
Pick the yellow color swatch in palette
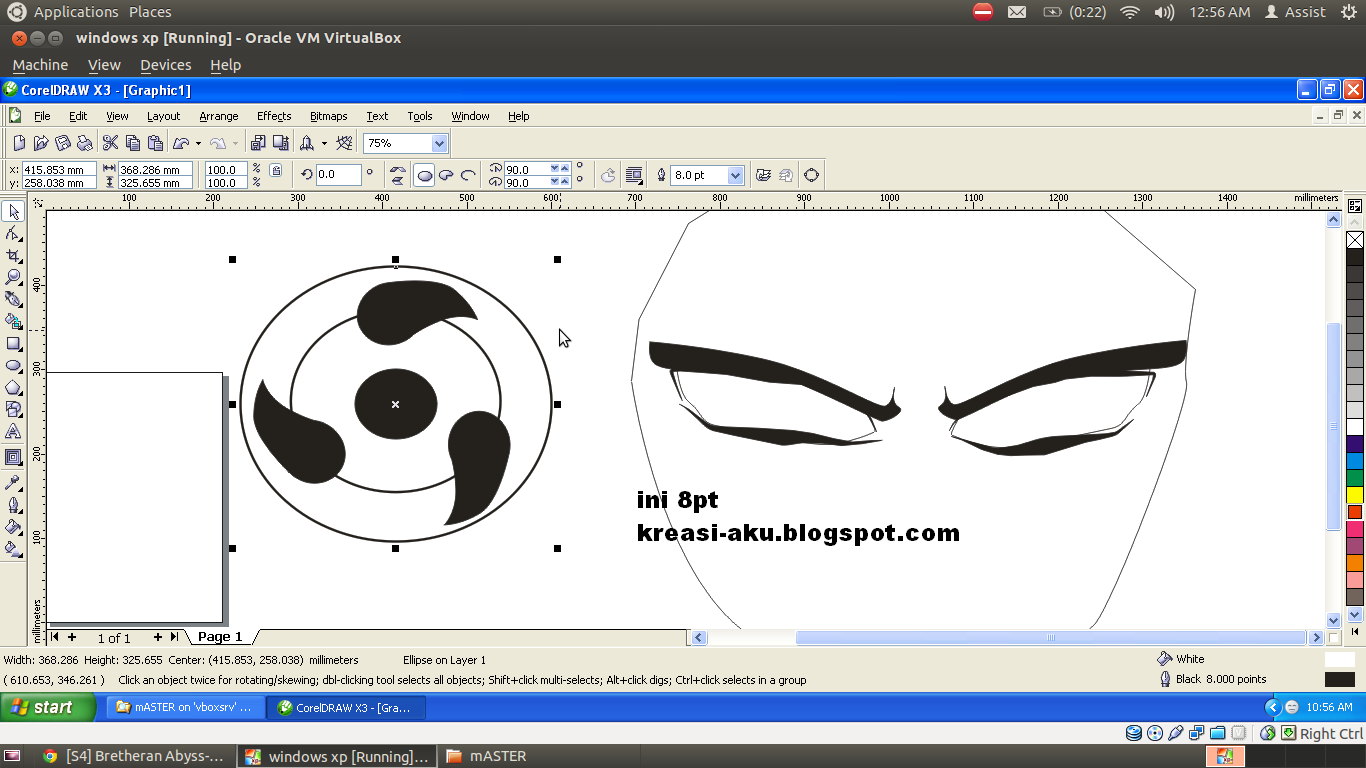[1355, 495]
